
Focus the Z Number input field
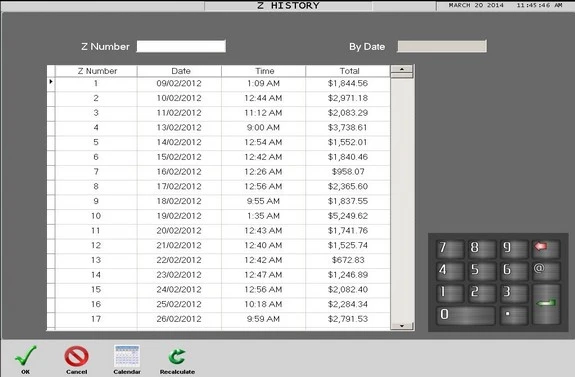[x=181, y=47]
